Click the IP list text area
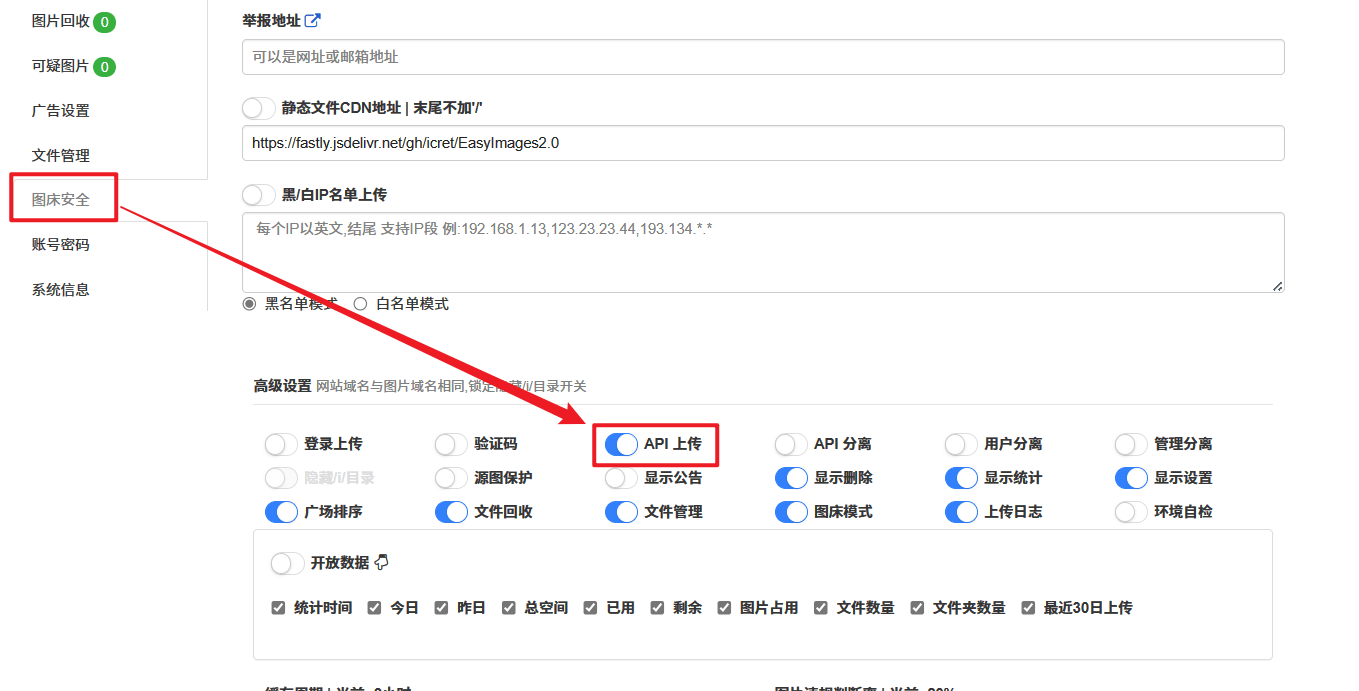This screenshot has width=1359, height=691. click(x=762, y=252)
